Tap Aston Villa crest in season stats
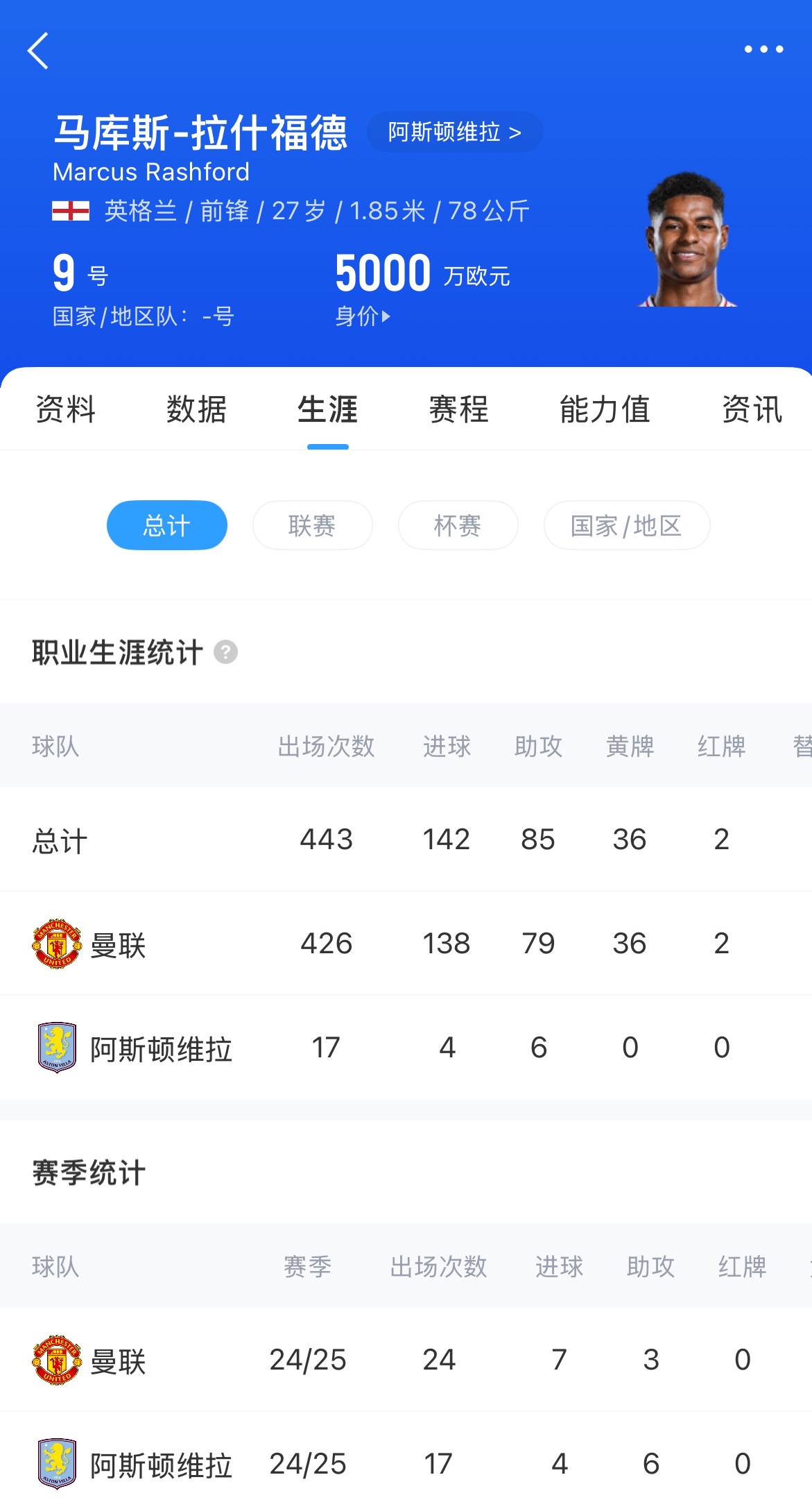812x1509 pixels. click(x=57, y=1464)
